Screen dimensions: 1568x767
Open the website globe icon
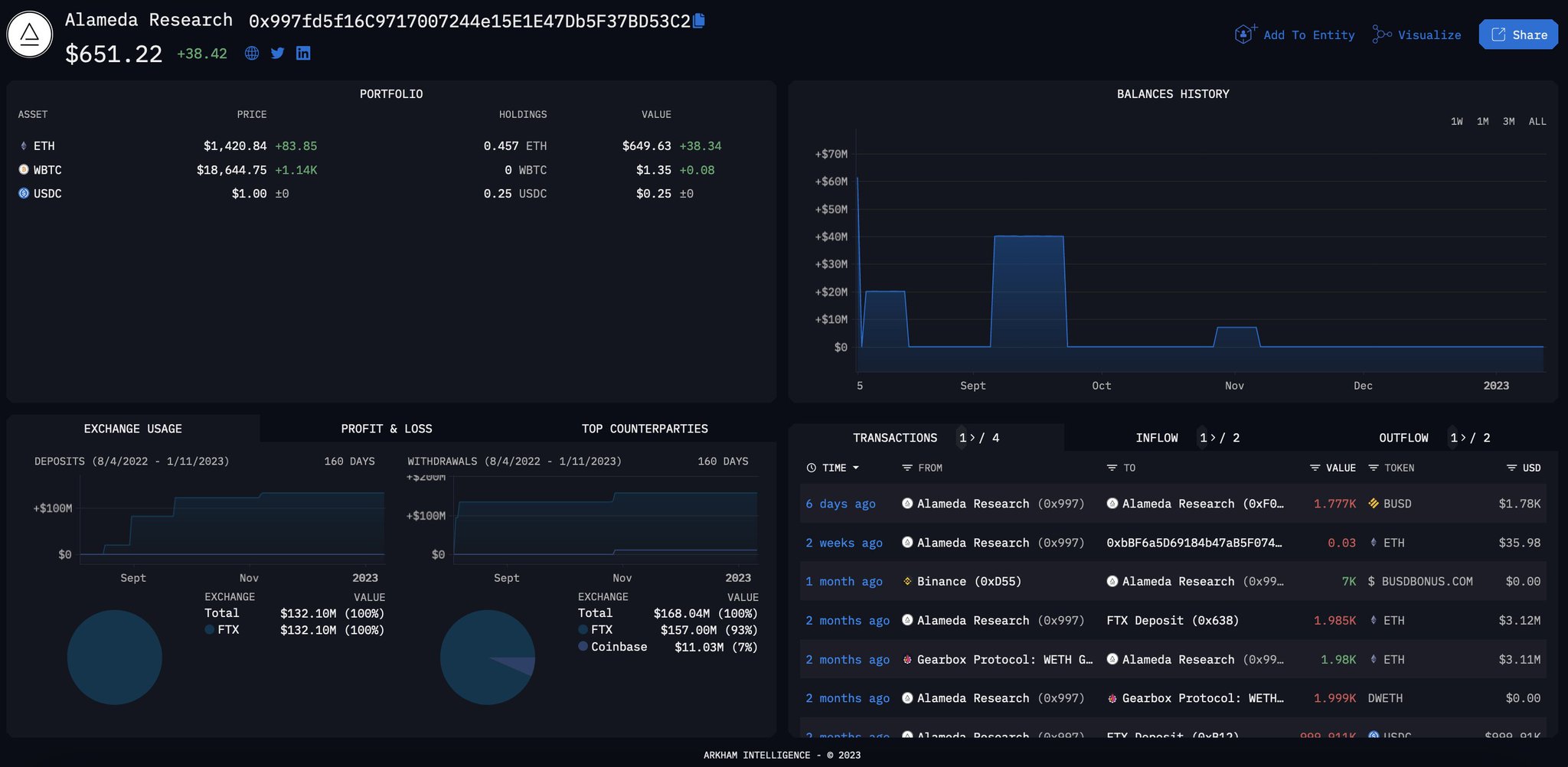(x=252, y=53)
